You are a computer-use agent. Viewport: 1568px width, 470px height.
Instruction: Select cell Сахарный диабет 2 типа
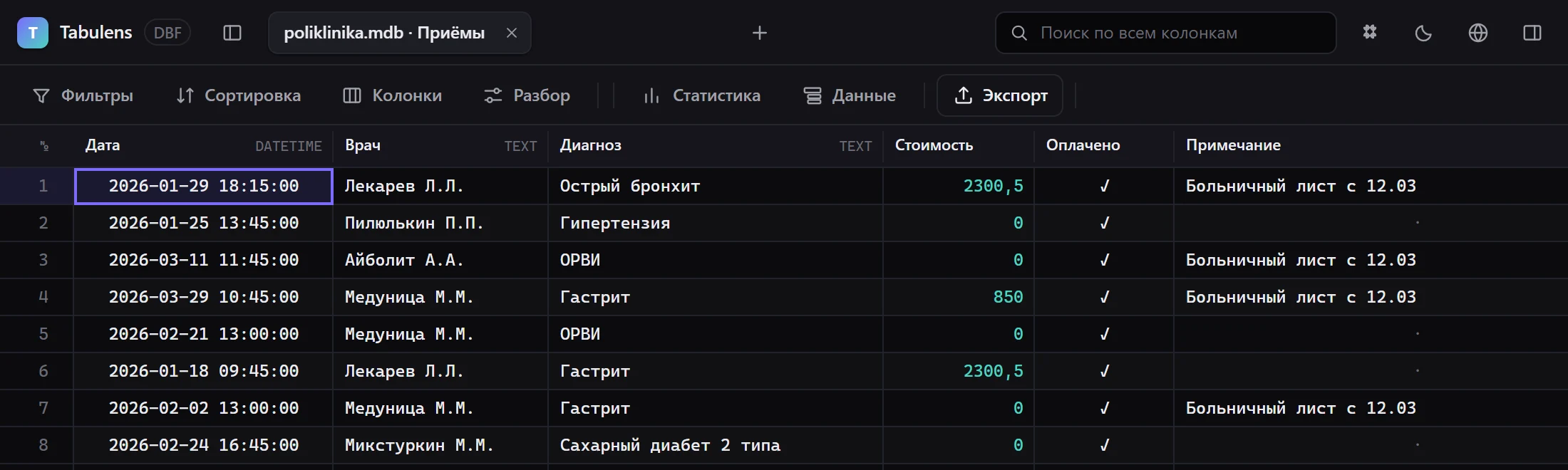click(716, 446)
